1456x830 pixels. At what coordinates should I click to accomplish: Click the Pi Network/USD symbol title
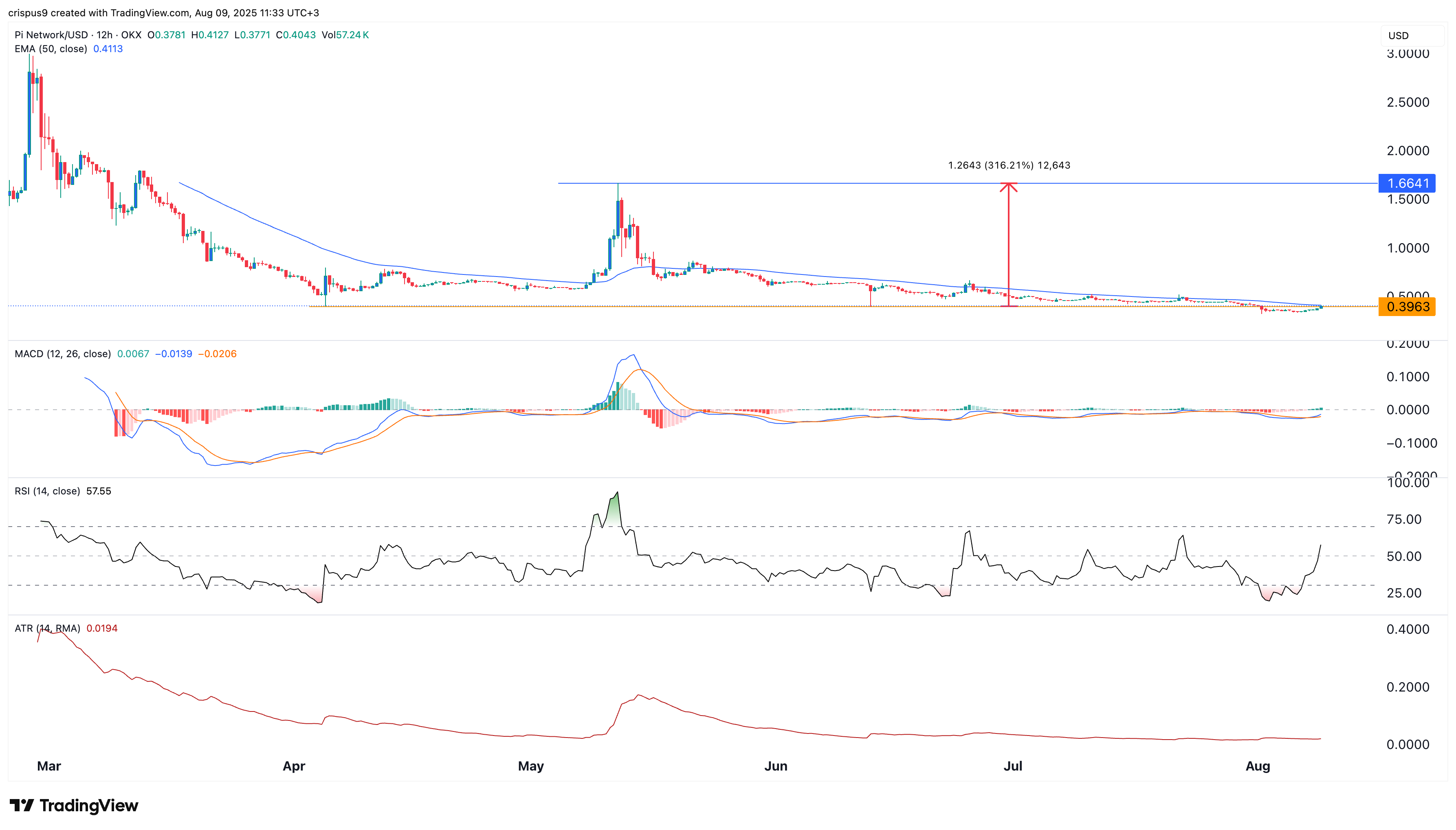pos(51,35)
